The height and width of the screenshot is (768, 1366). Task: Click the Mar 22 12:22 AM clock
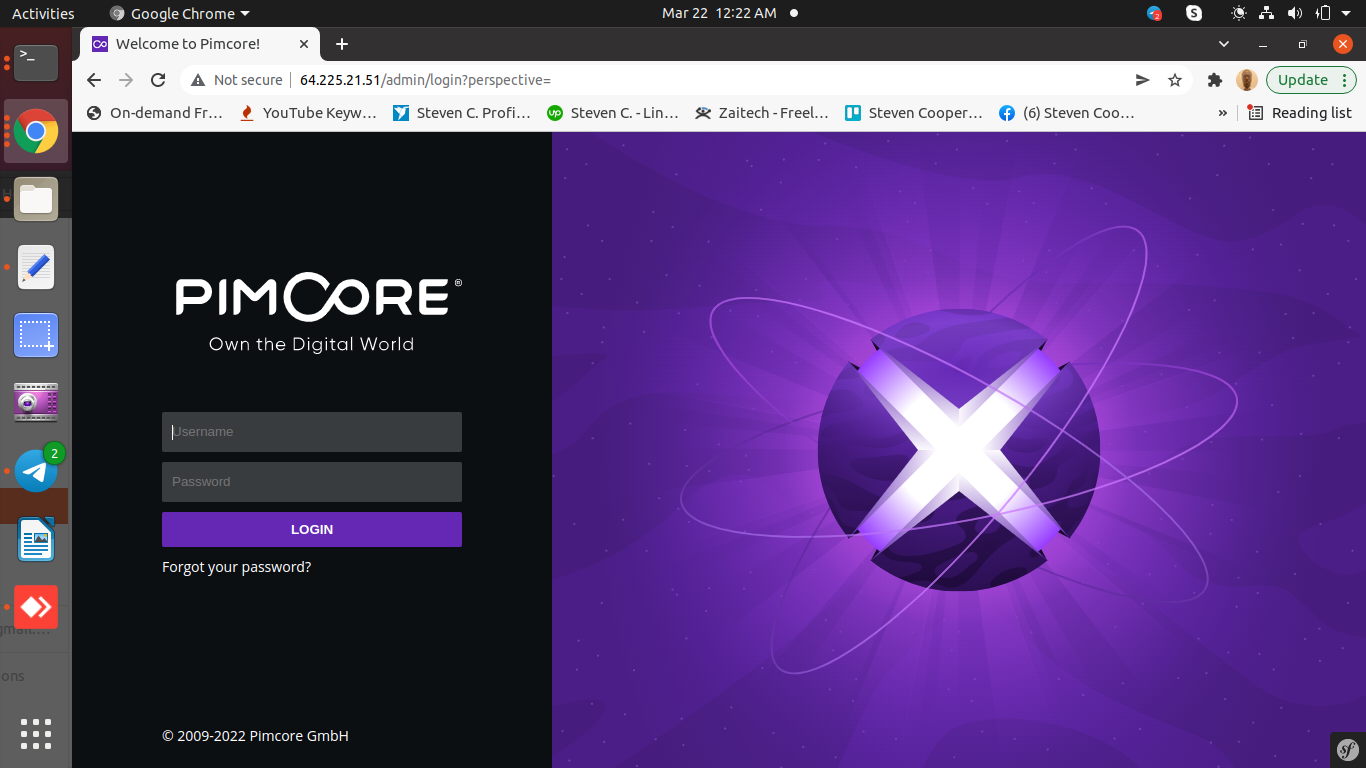(719, 13)
